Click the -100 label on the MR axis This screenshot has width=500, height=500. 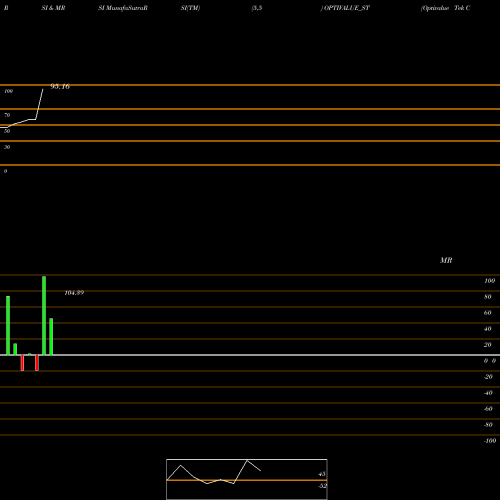tap(490, 441)
